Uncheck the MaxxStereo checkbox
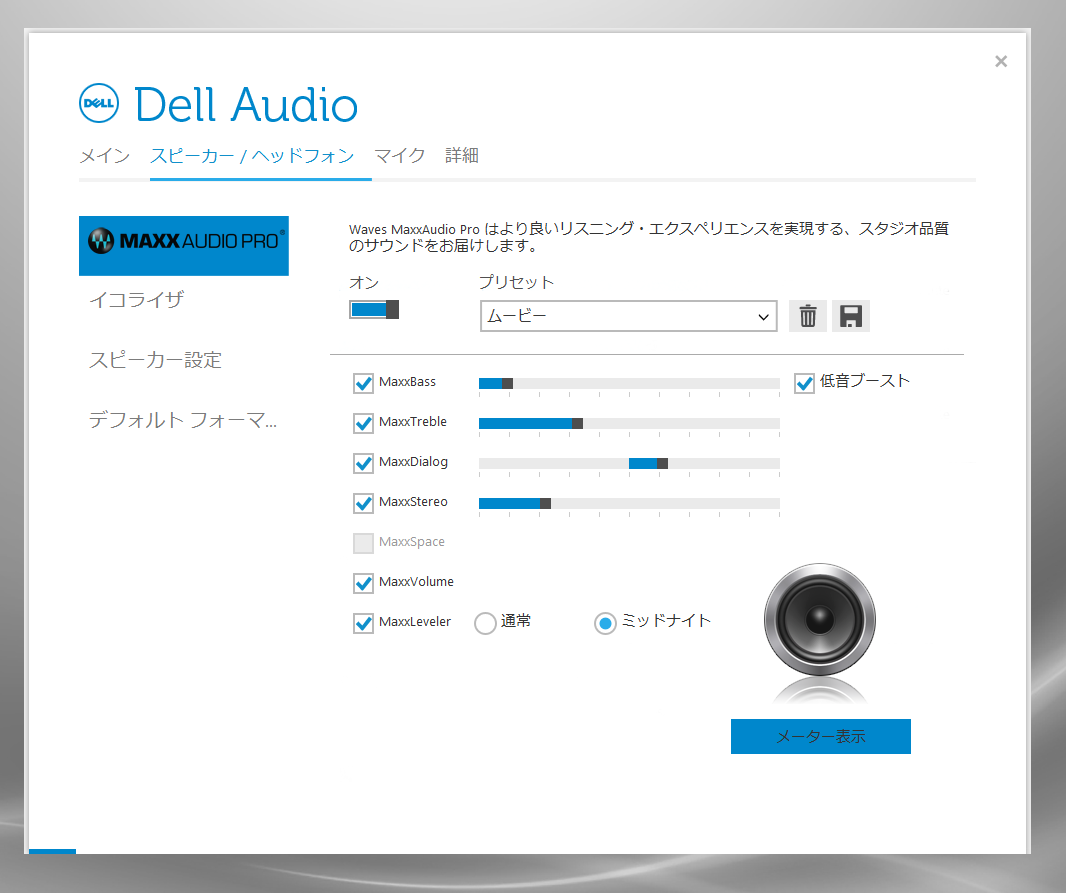The width and height of the screenshot is (1066, 893). 363,504
